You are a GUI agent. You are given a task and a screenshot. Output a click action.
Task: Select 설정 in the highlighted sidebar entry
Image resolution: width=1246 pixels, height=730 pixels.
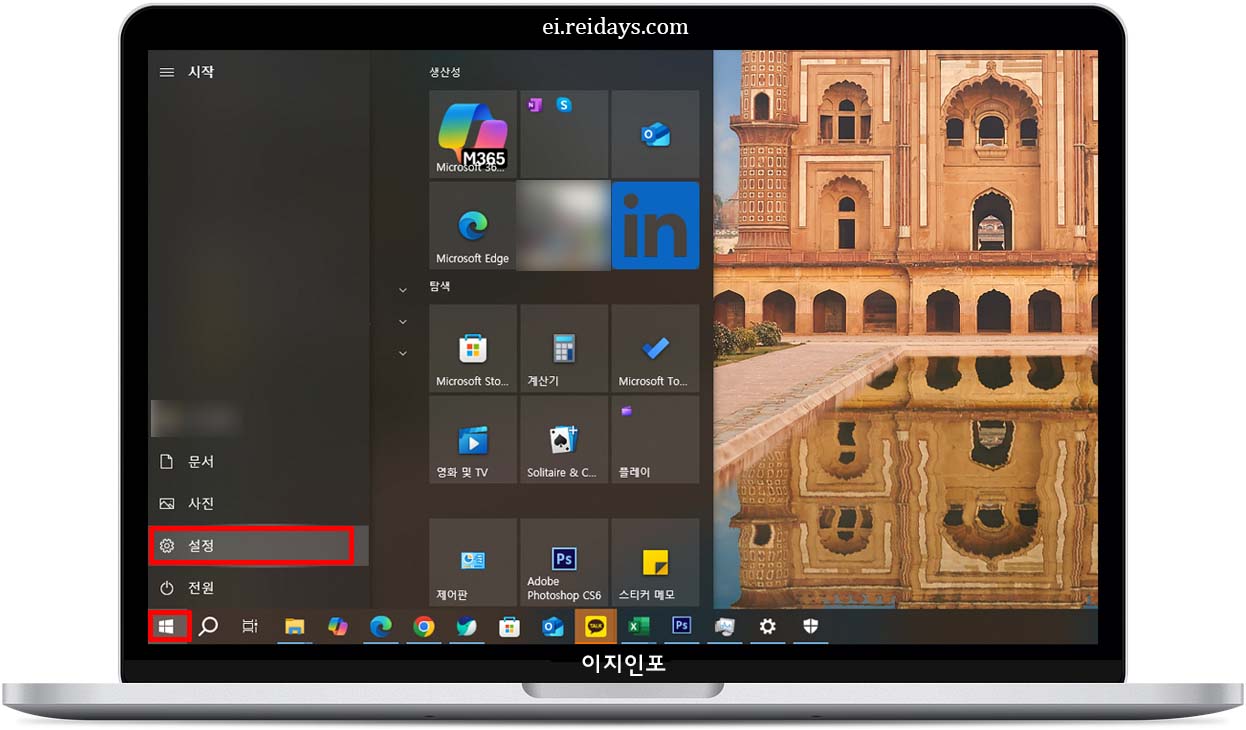click(x=200, y=545)
